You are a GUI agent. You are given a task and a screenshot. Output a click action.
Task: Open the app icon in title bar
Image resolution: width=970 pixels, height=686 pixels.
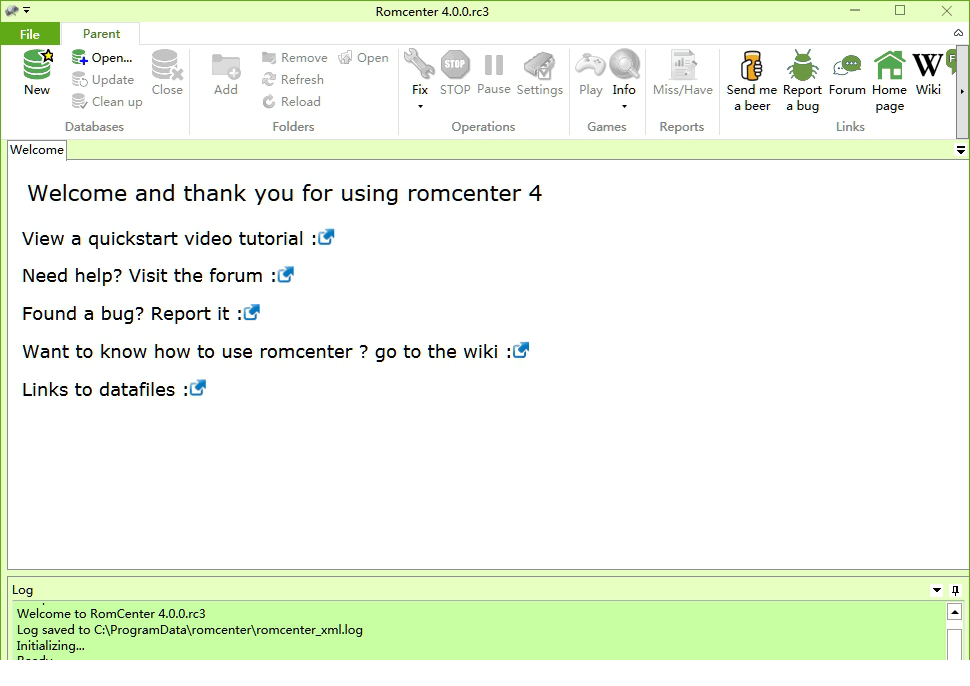coord(12,10)
